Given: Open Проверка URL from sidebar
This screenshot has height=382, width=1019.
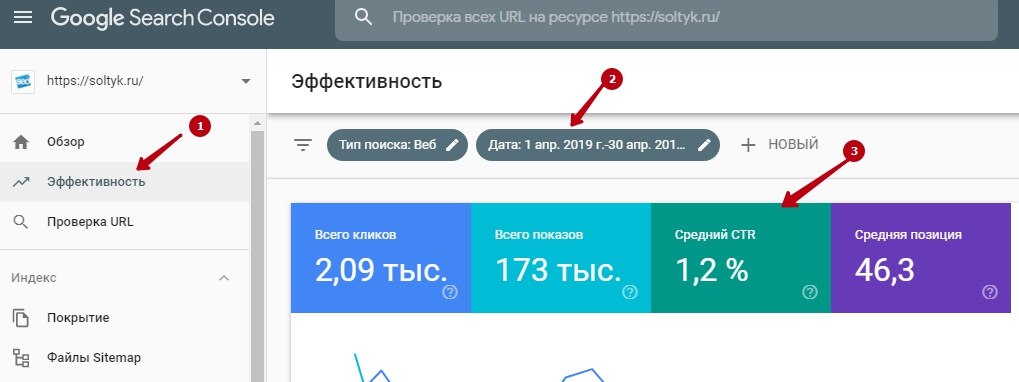Looking at the screenshot, I should [125, 222].
